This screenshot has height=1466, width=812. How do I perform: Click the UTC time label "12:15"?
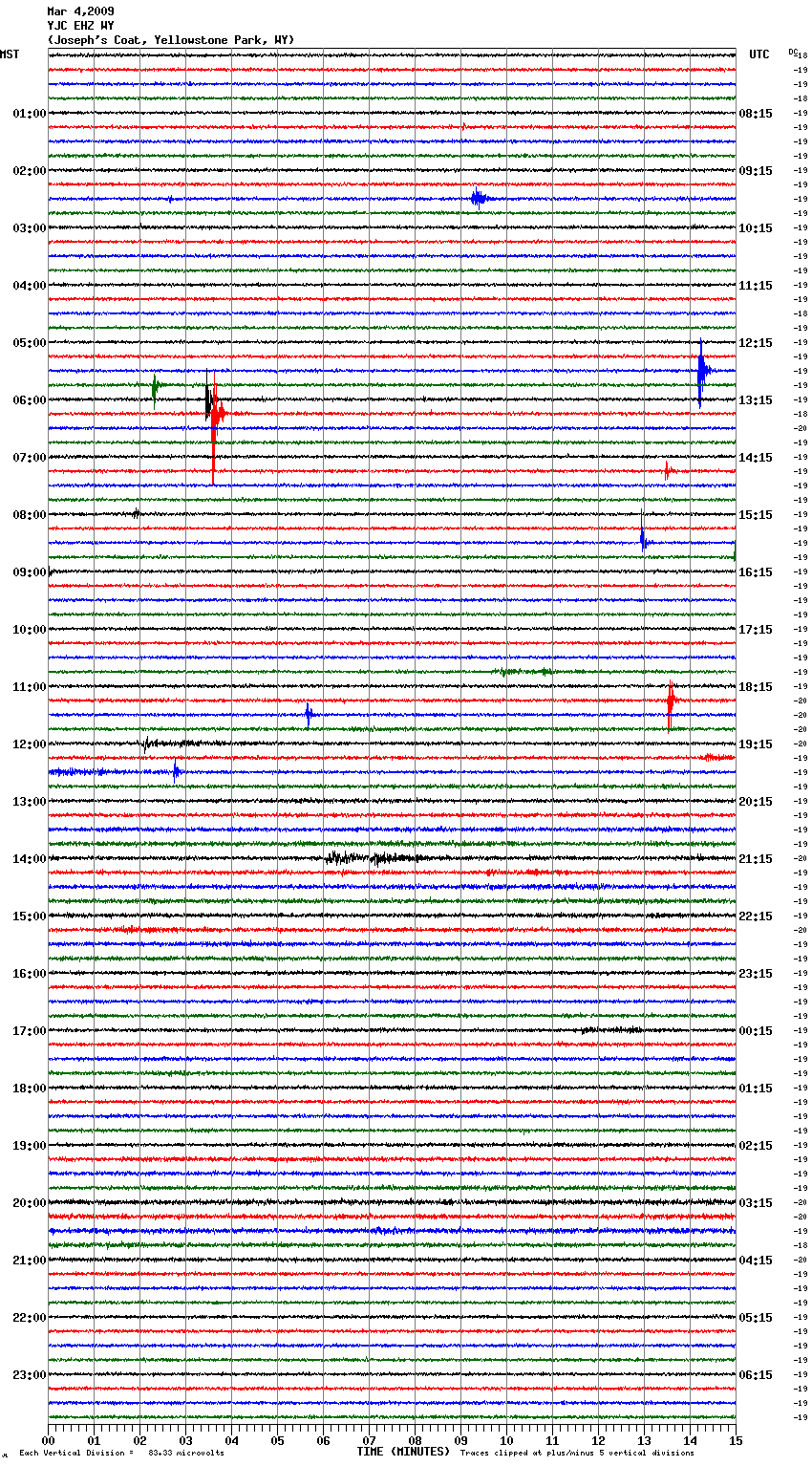pyautogui.click(x=756, y=343)
